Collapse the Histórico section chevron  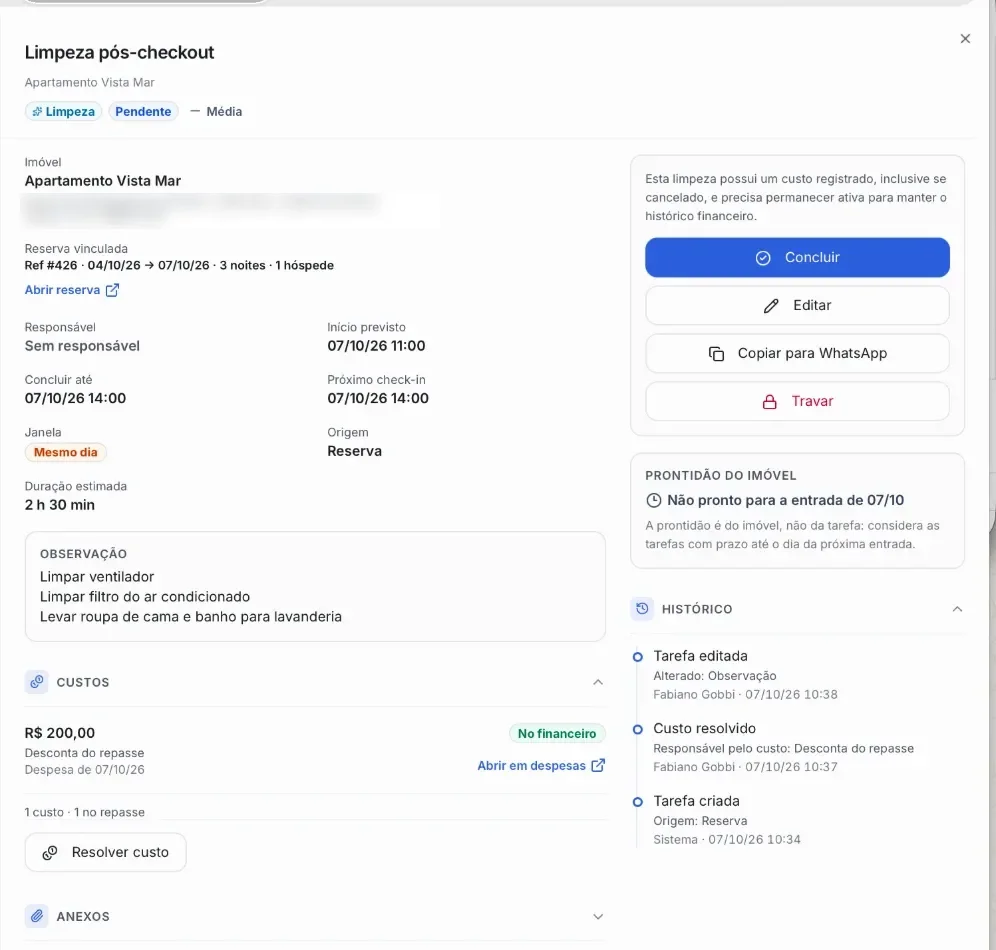point(957,609)
